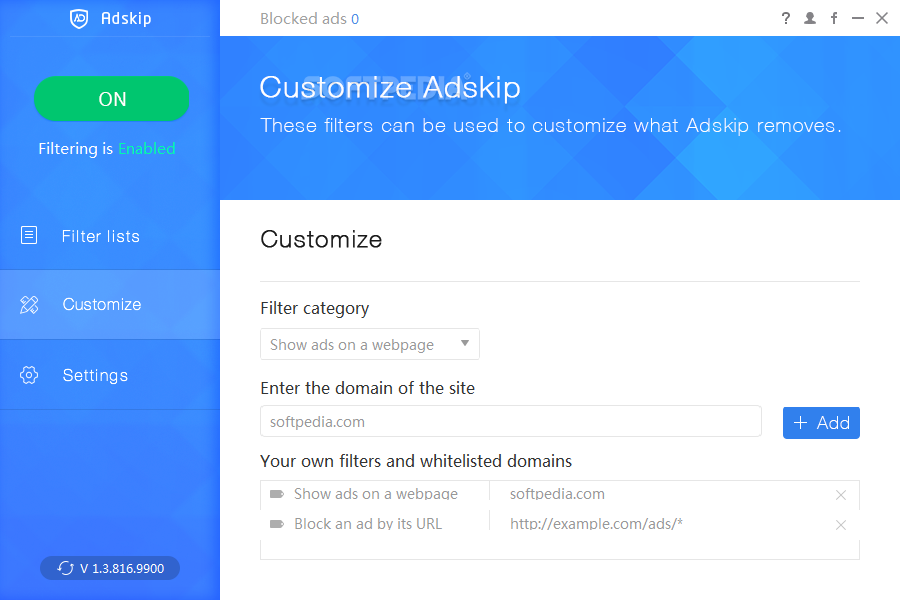Open the Filter category dropdown
900x600 pixels.
tap(370, 344)
